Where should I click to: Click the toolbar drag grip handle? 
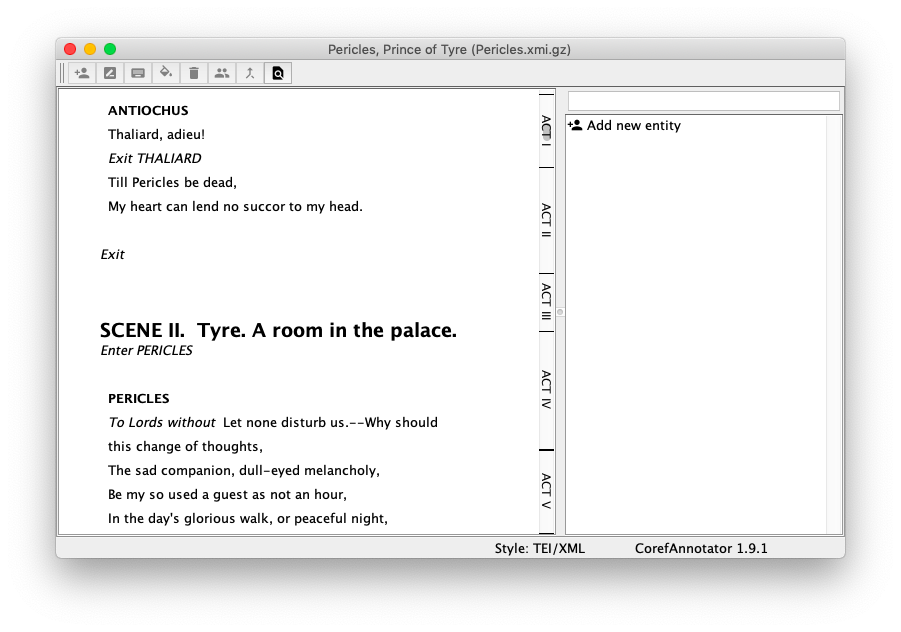62,73
